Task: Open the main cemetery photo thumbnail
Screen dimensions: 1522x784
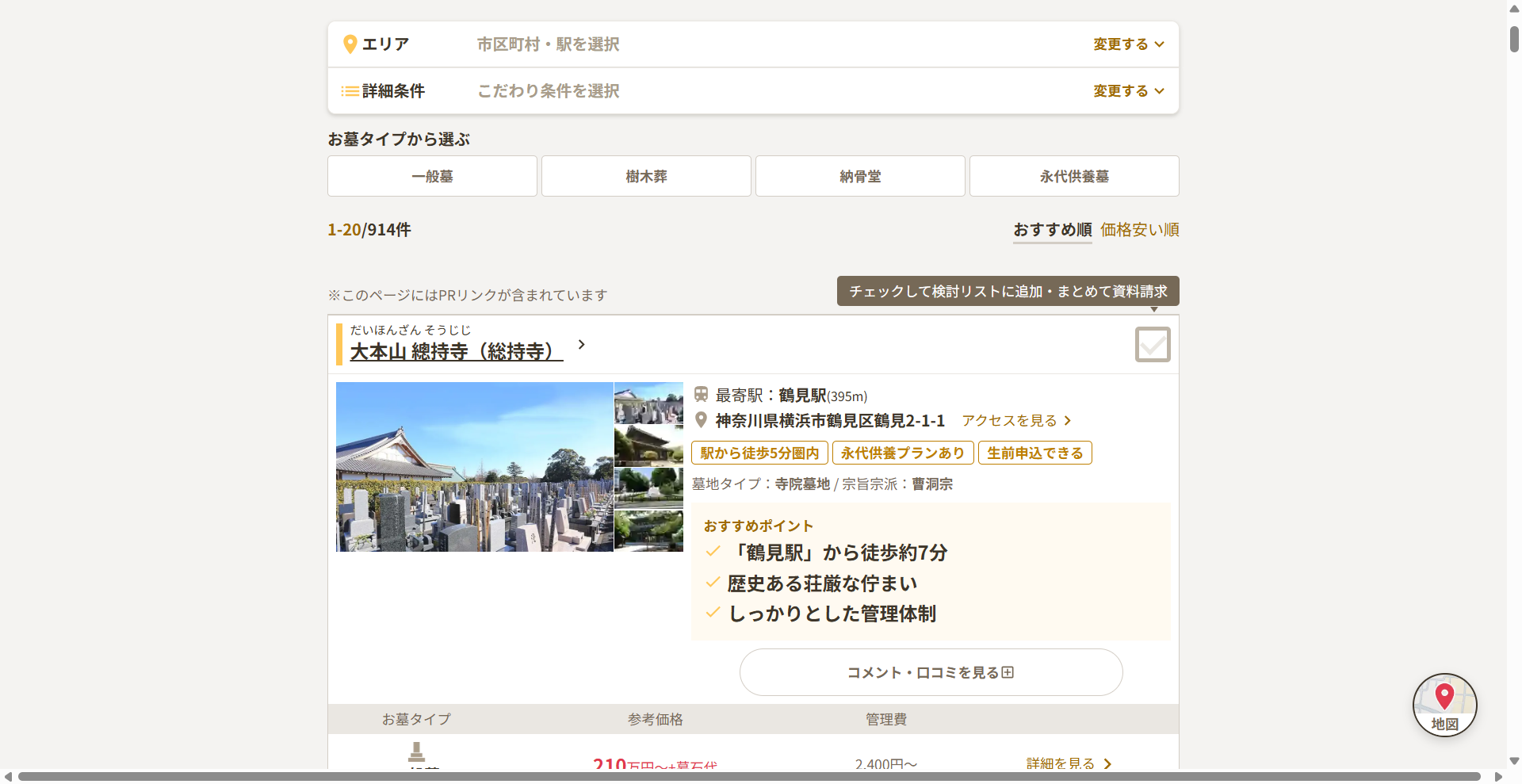Action: click(475, 467)
